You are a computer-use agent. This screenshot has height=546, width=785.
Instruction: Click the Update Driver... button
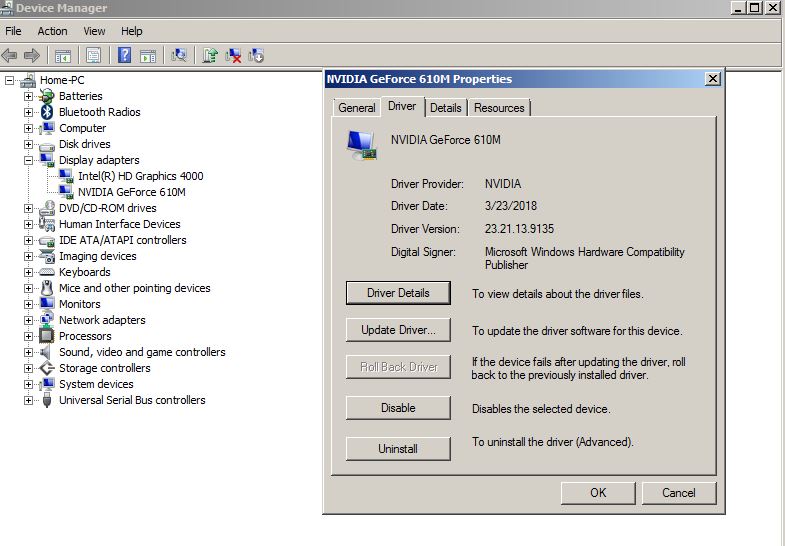pyautogui.click(x=398, y=330)
